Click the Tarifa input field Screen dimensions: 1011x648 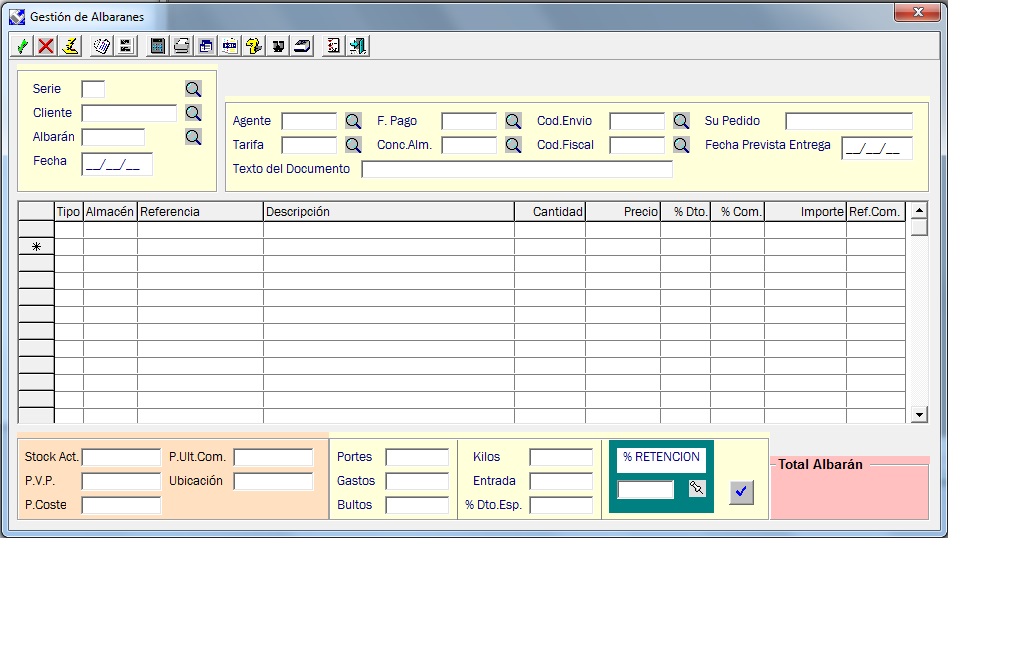coord(309,145)
